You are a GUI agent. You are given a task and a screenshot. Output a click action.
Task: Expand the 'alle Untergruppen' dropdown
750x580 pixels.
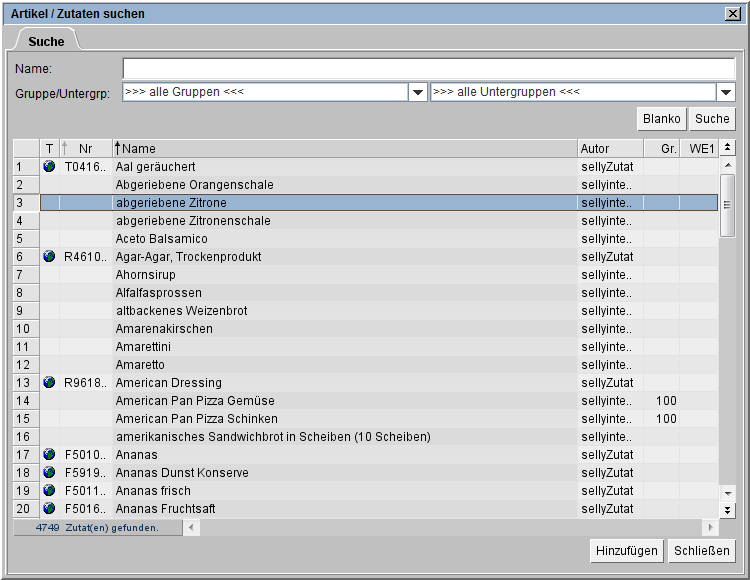click(726, 92)
